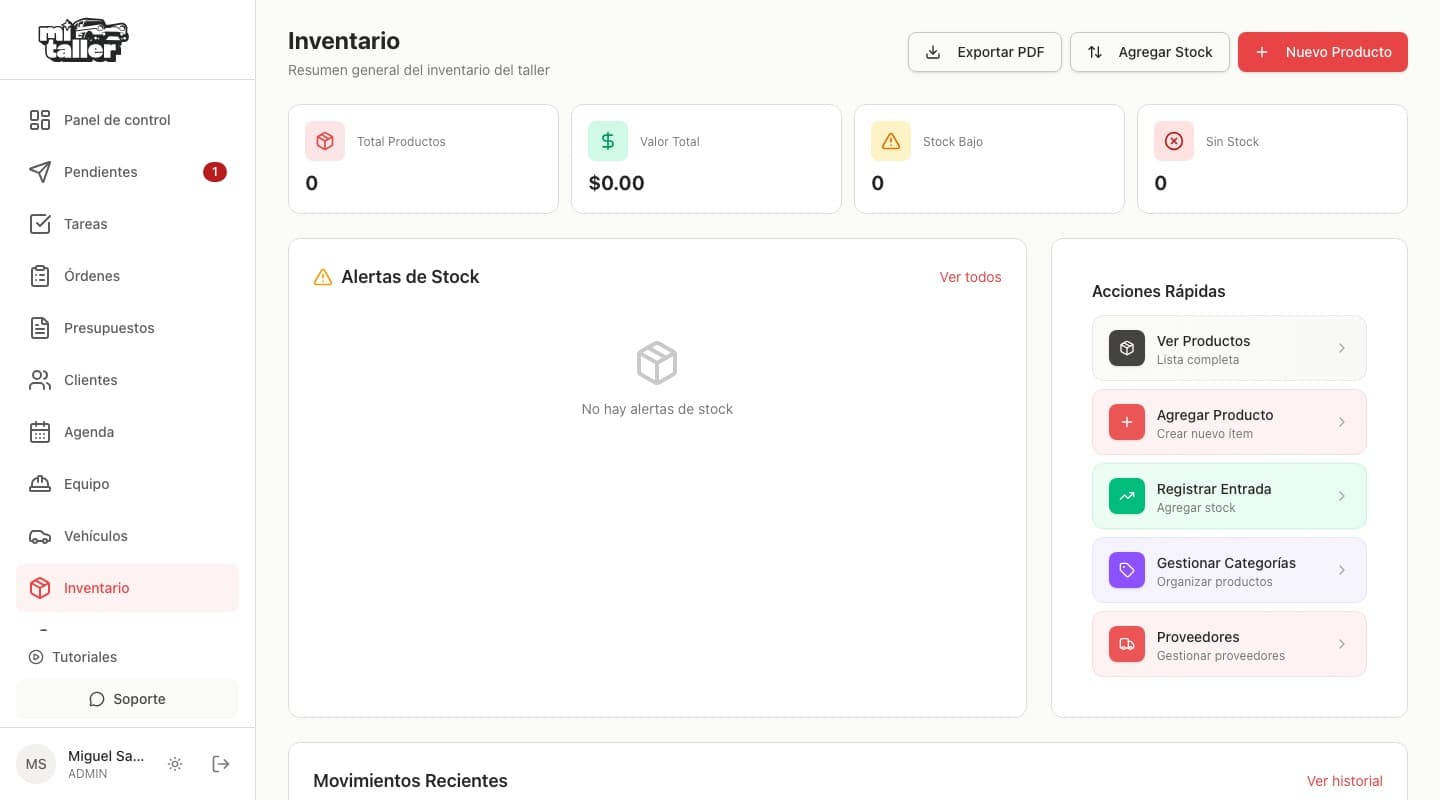The image size is (1440, 800).
Task: Click the Agenda calendar icon
Action: pyautogui.click(x=40, y=432)
